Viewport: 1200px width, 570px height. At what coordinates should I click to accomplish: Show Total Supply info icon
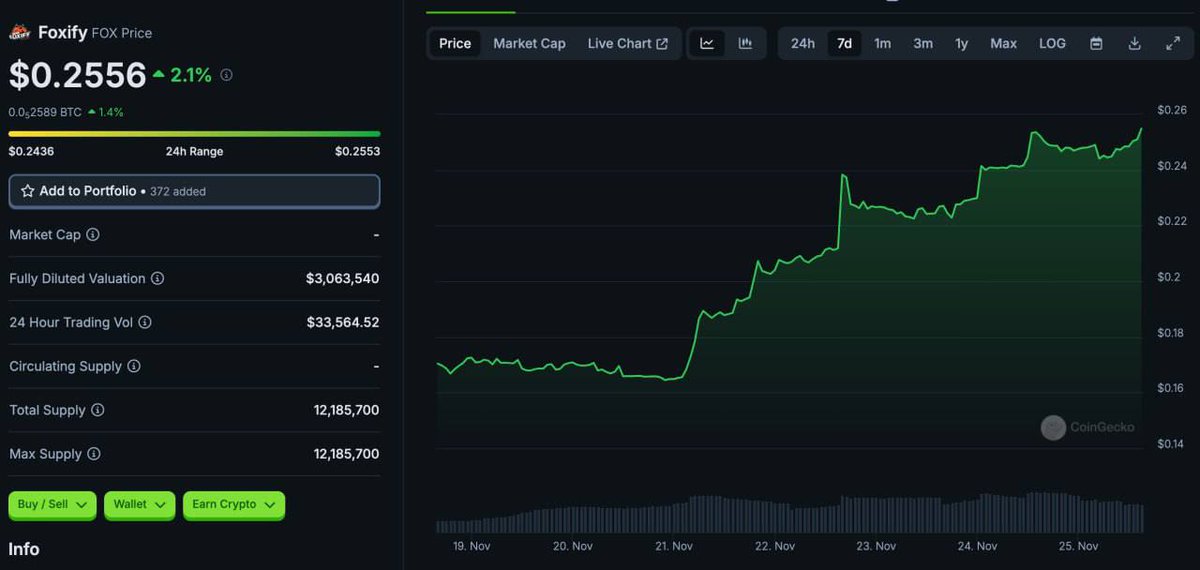pos(98,411)
